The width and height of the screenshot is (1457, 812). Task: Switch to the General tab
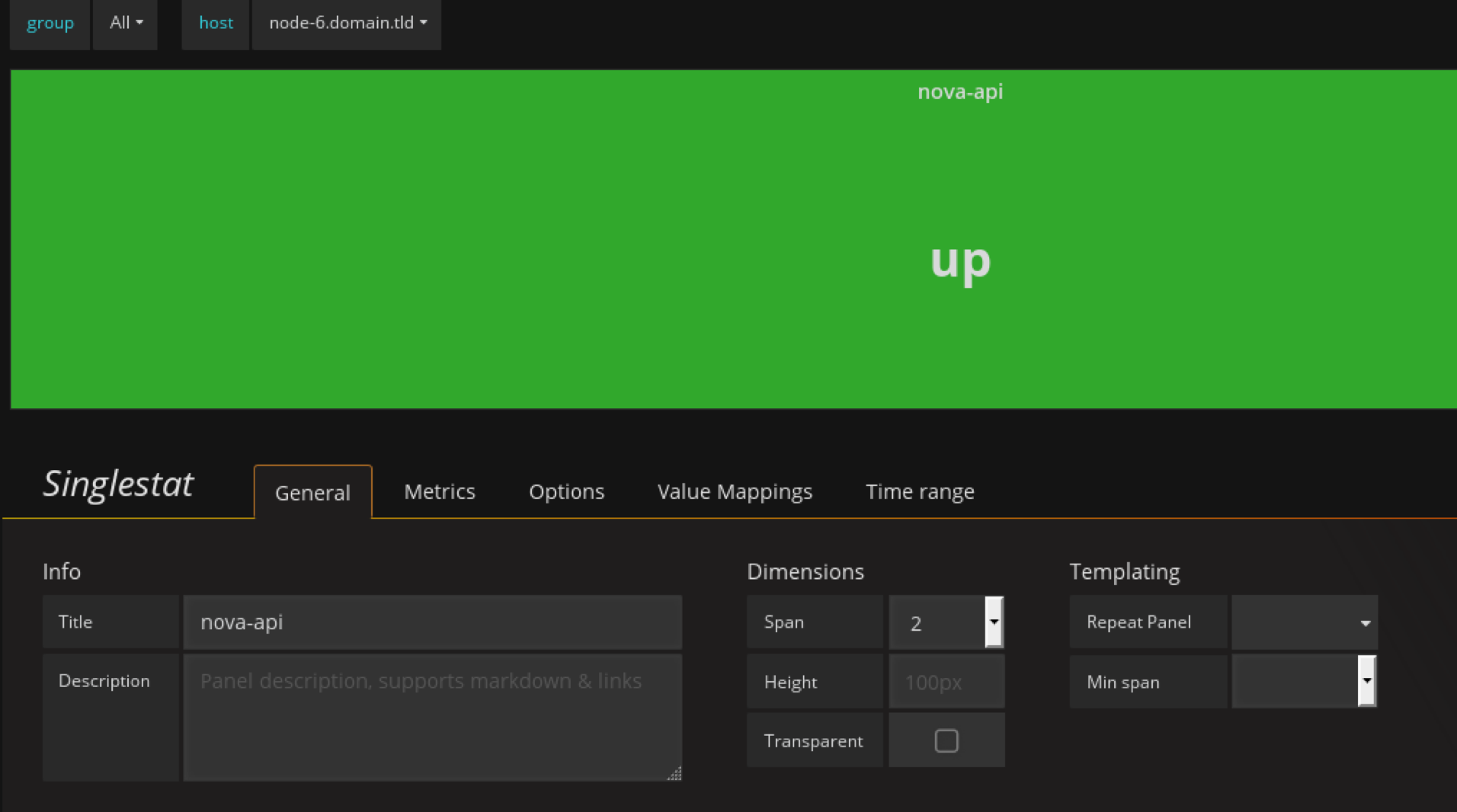click(312, 492)
